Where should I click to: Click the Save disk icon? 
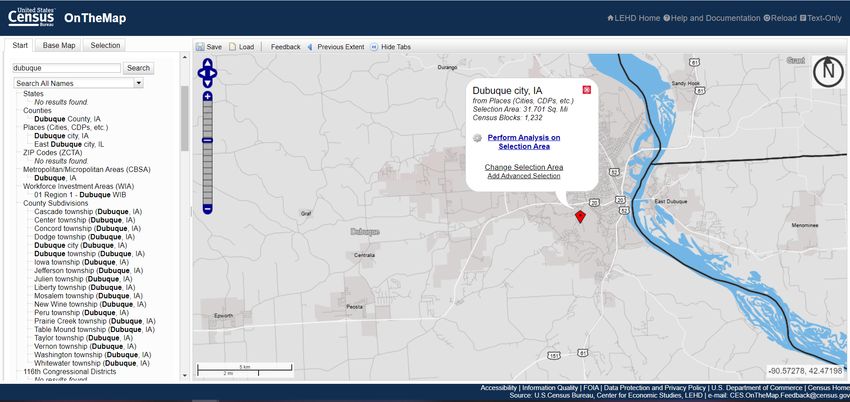[200, 47]
